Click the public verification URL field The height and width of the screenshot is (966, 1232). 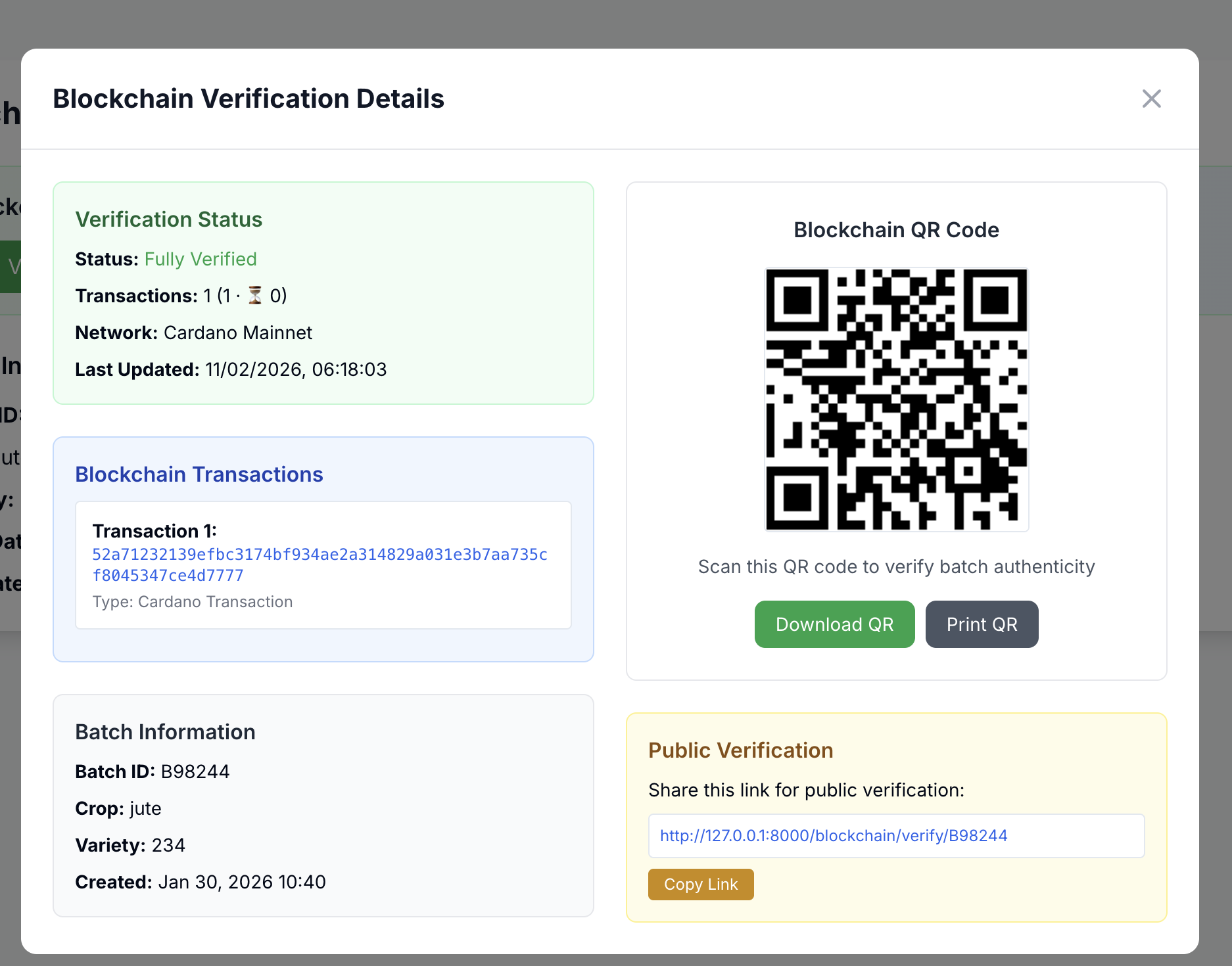[896, 836]
